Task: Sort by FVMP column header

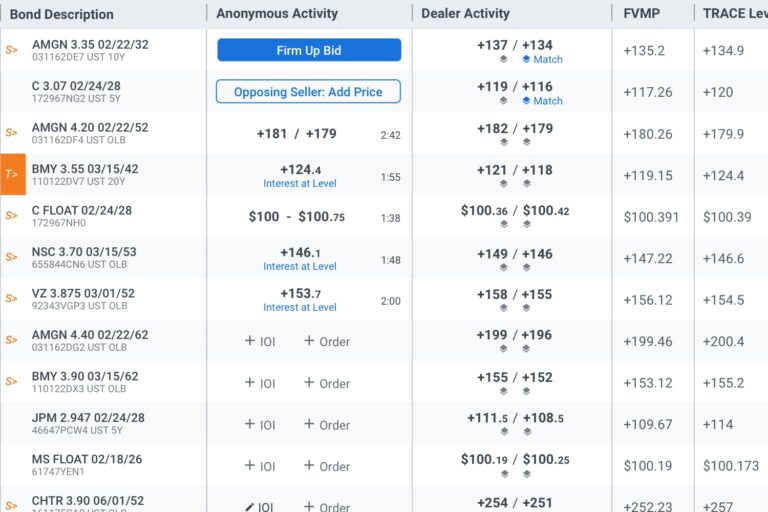Action: click(642, 13)
